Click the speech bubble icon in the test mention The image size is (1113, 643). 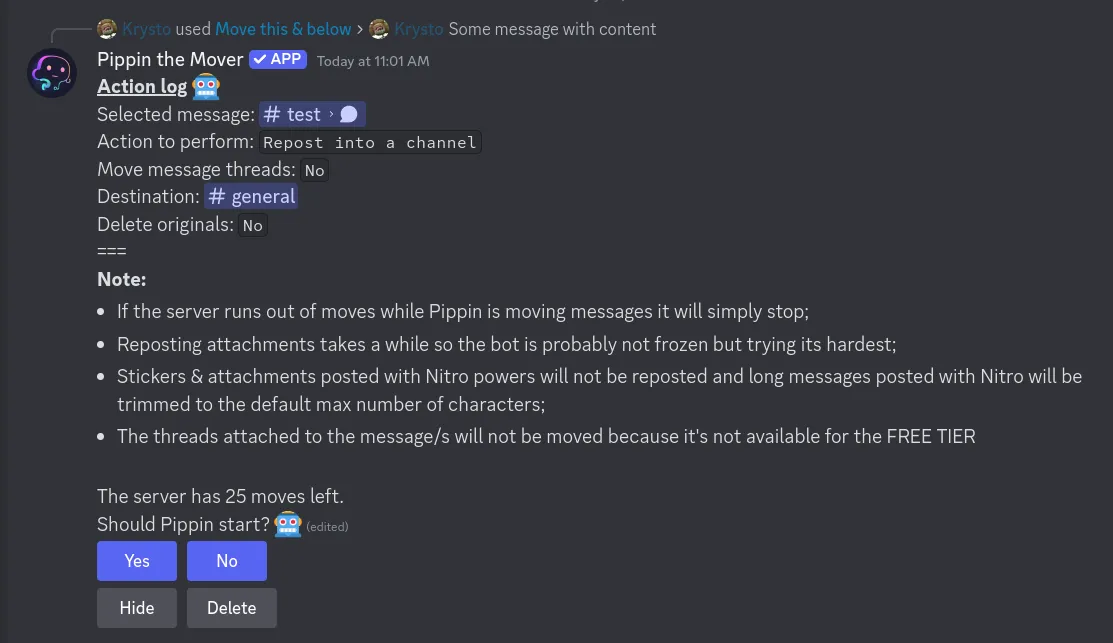point(349,115)
